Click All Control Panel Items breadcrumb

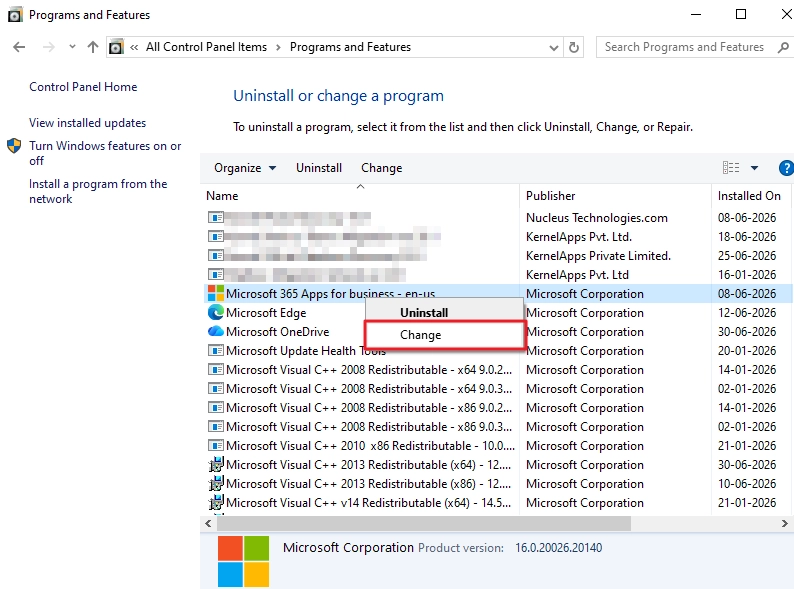point(206,47)
